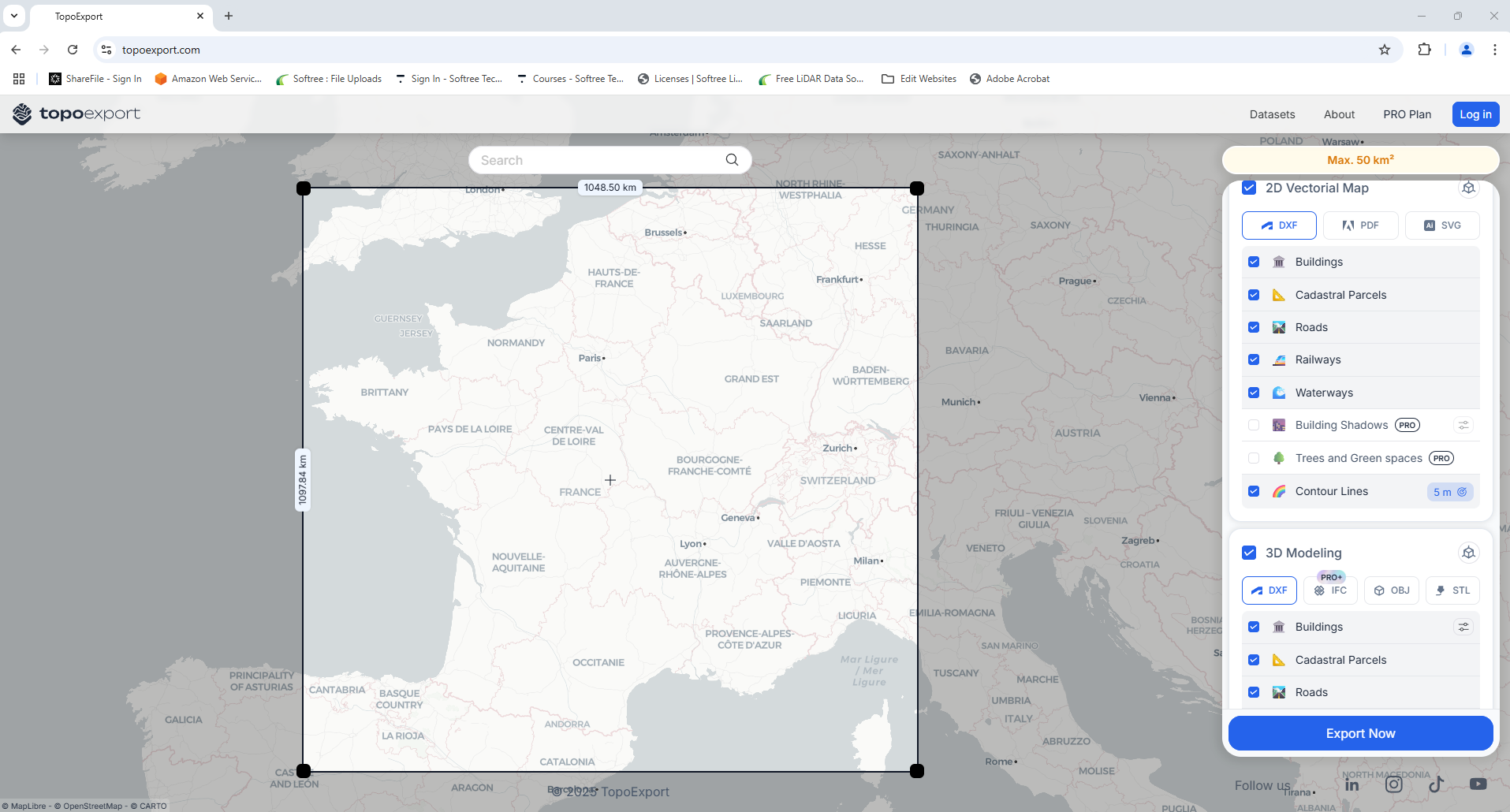Reload the page
1510x812 pixels.
[73, 50]
